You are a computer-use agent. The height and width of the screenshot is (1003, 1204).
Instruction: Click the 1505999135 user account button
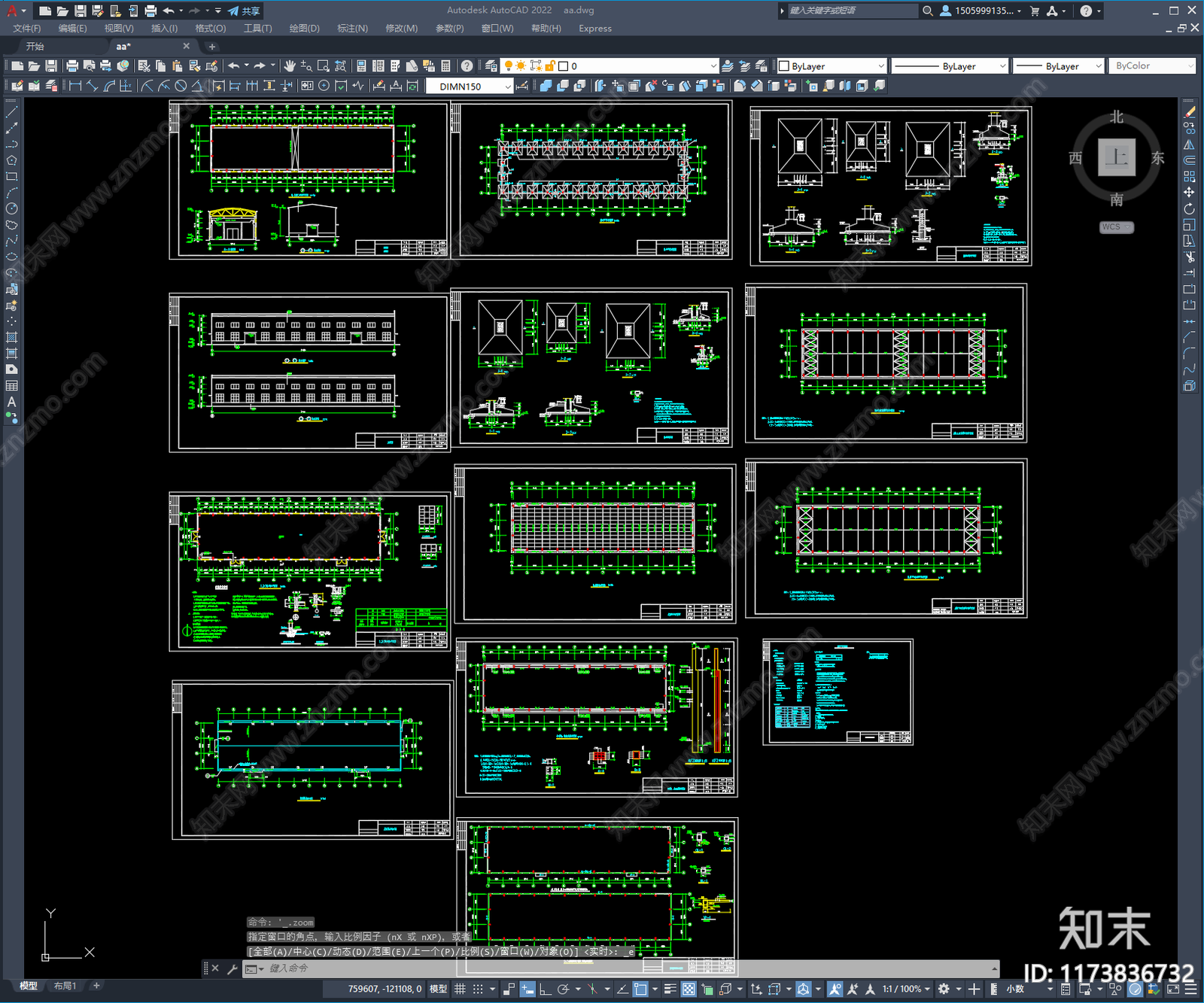click(x=981, y=11)
